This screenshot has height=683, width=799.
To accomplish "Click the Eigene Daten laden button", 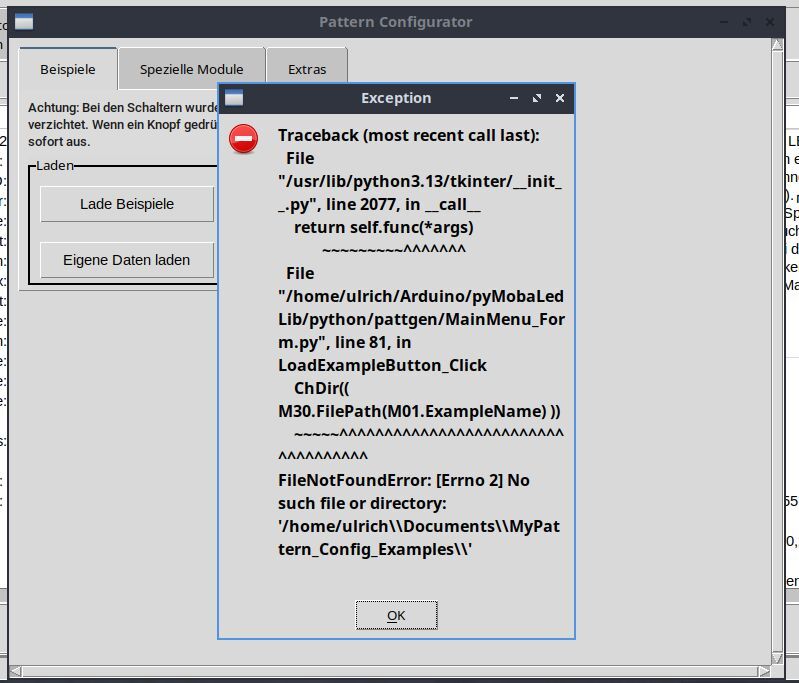I will point(126,260).
